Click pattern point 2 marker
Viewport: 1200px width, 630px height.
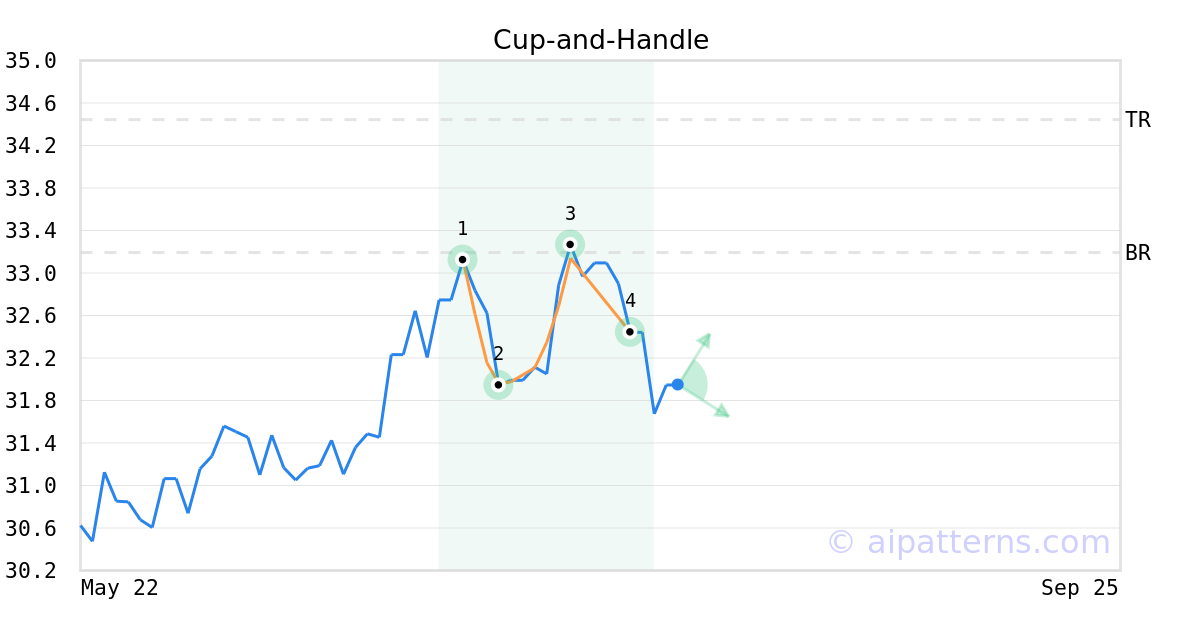click(x=498, y=384)
